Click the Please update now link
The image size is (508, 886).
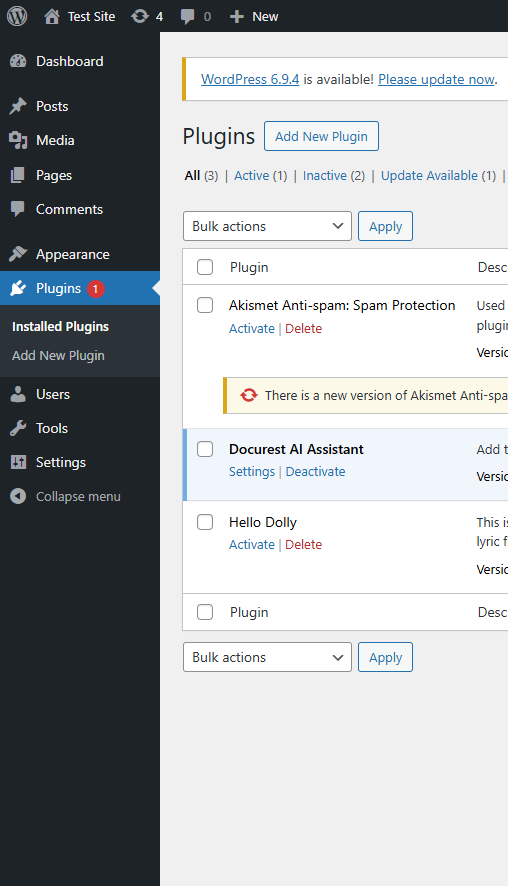point(436,79)
